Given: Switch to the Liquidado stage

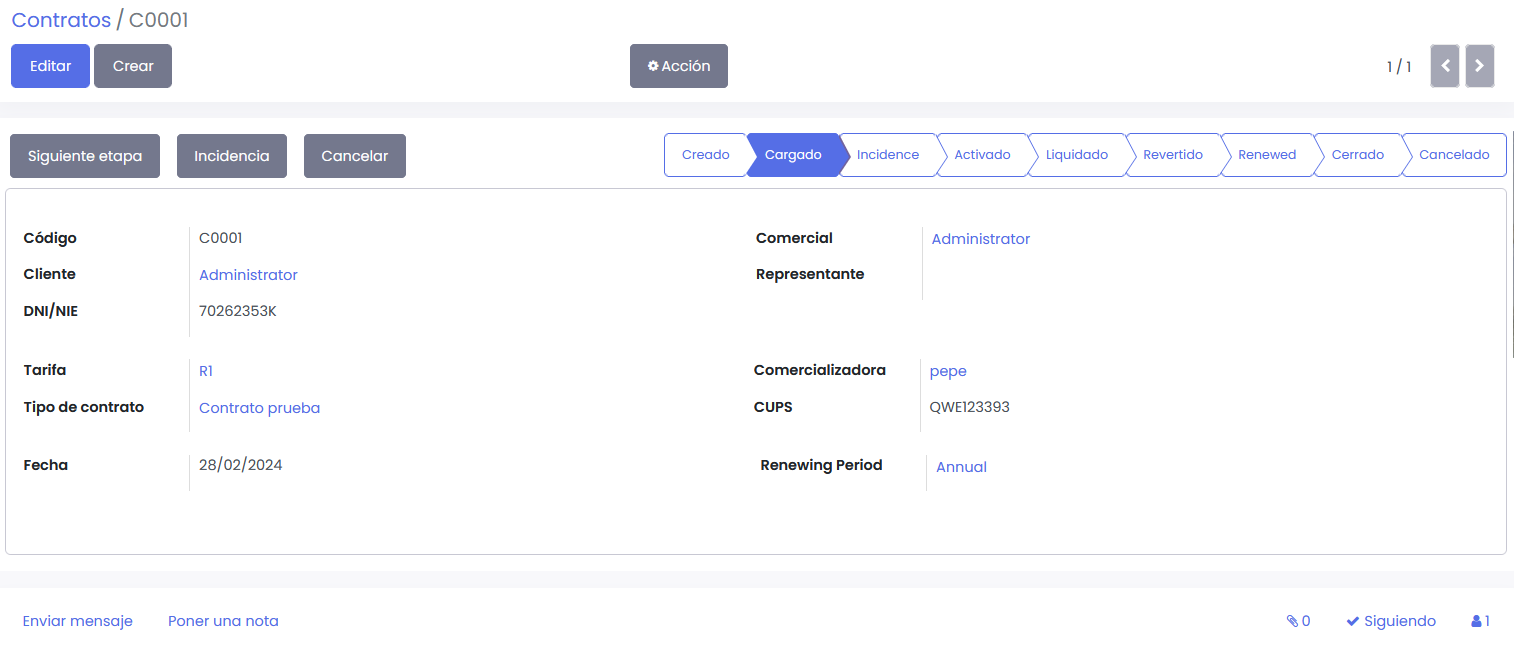Looking at the screenshot, I should (x=1076, y=155).
